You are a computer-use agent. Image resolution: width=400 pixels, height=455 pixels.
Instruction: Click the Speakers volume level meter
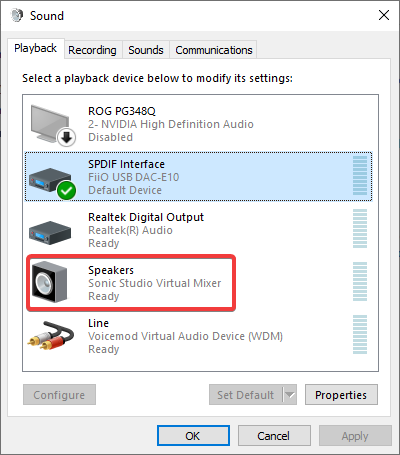(360, 282)
